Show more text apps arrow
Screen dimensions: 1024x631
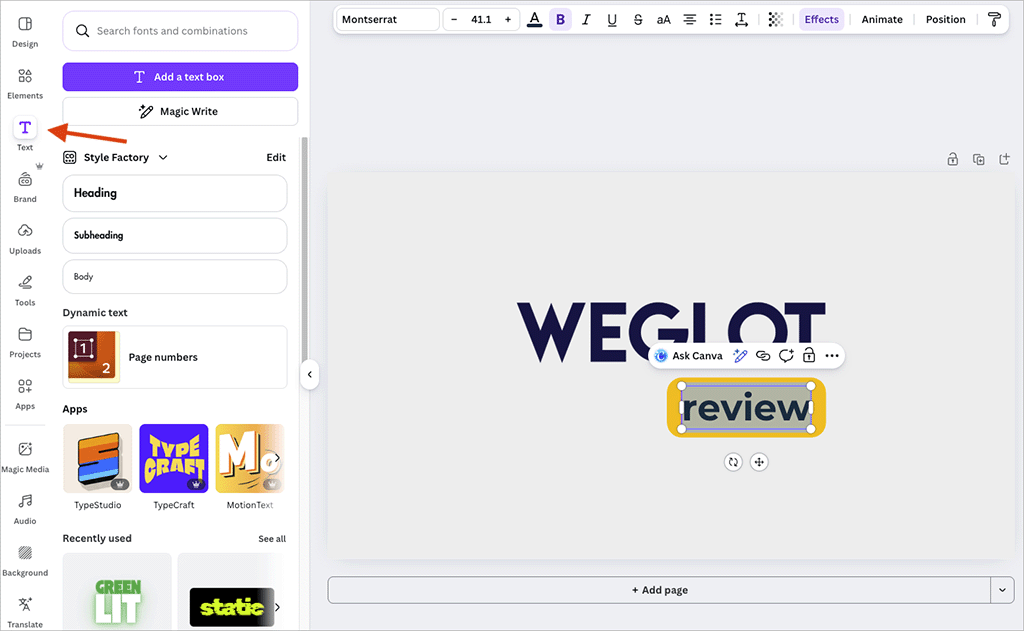pos(277,458)
